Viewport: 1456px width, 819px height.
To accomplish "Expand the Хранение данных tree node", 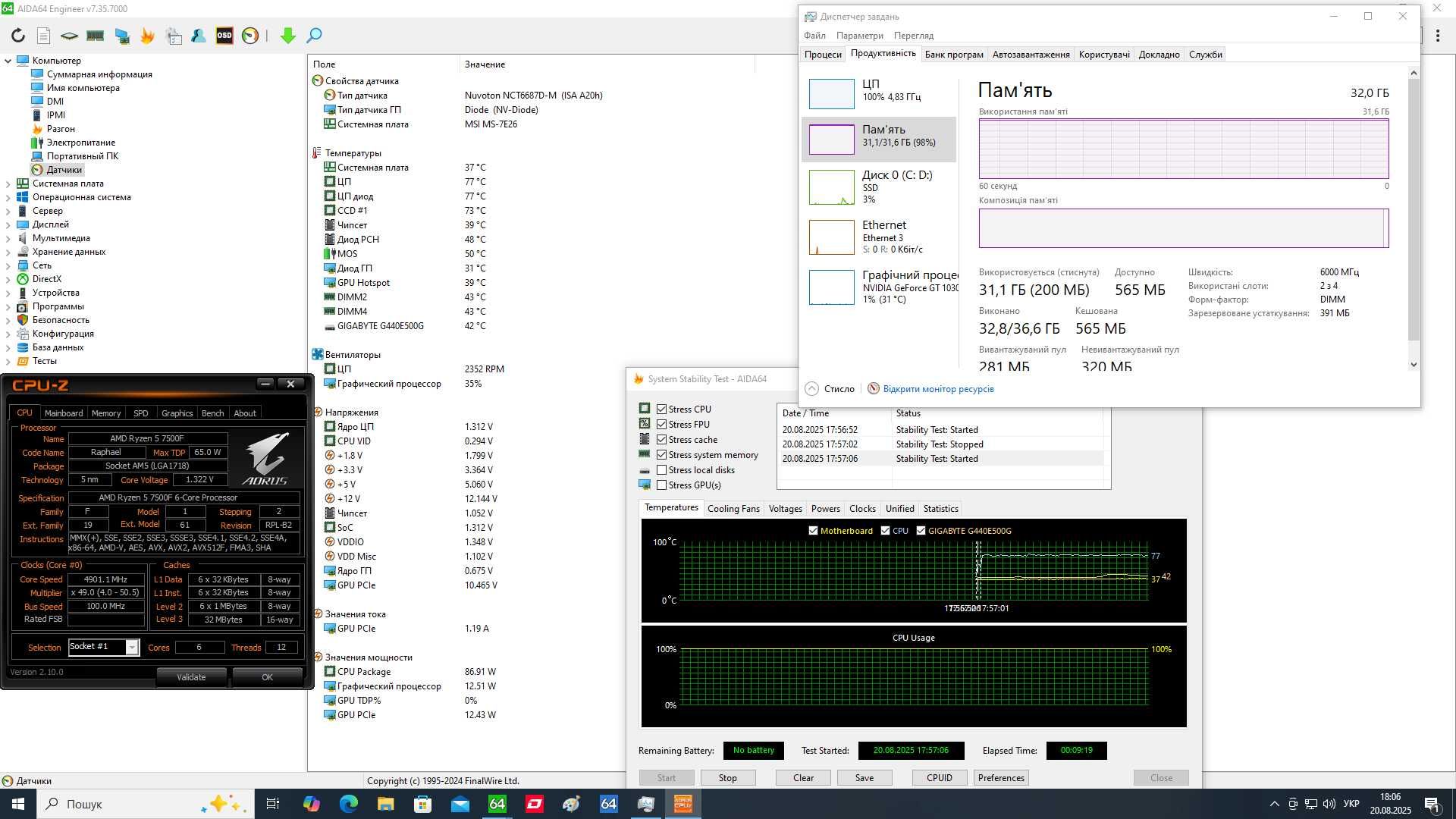I will 8,252.
